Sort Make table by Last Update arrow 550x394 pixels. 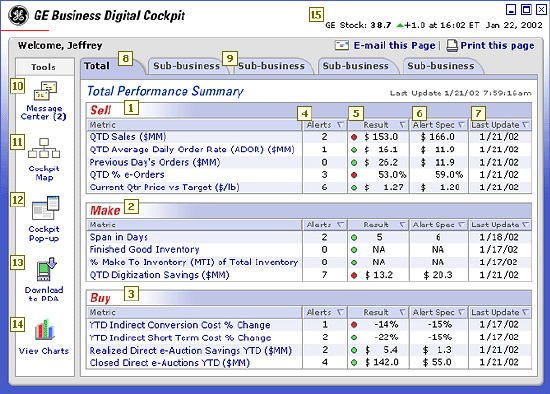[525, 225]
